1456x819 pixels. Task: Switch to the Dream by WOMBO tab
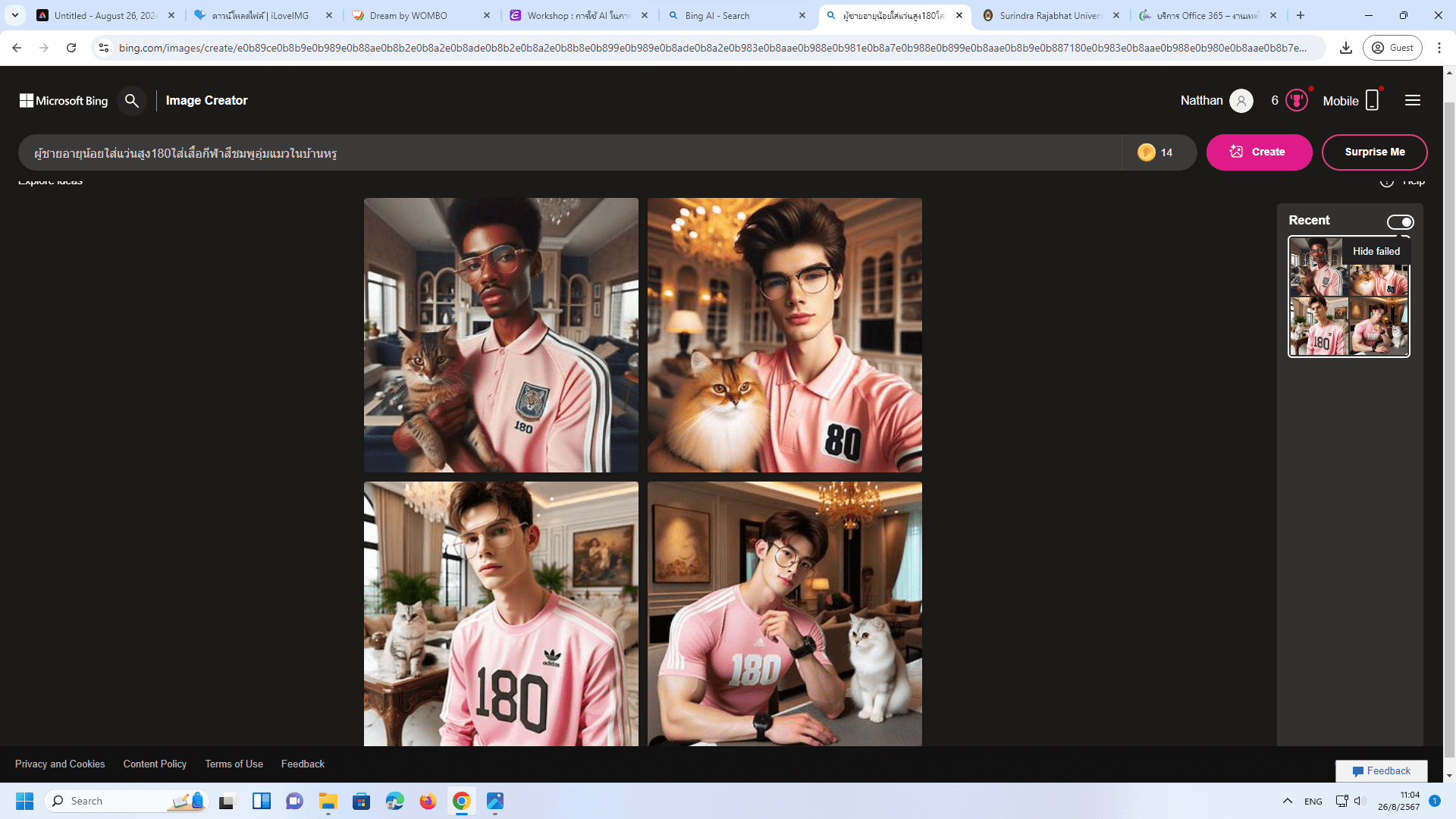408,15
